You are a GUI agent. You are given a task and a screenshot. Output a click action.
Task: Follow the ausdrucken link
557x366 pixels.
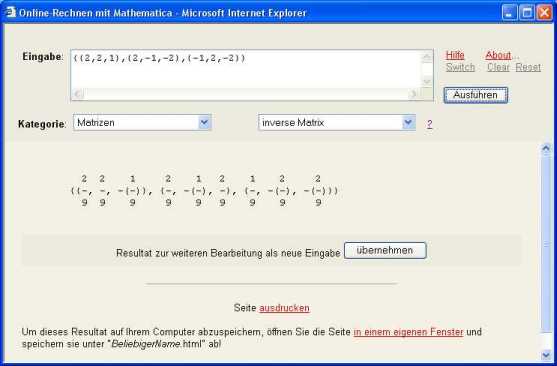[284, 308]
